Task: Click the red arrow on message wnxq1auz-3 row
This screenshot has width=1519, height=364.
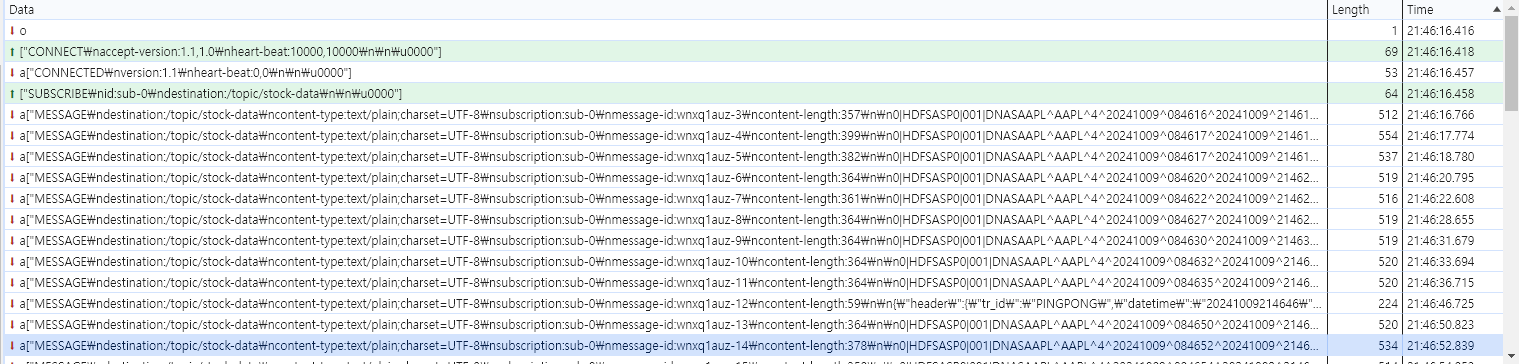Action: click(12, 115)
